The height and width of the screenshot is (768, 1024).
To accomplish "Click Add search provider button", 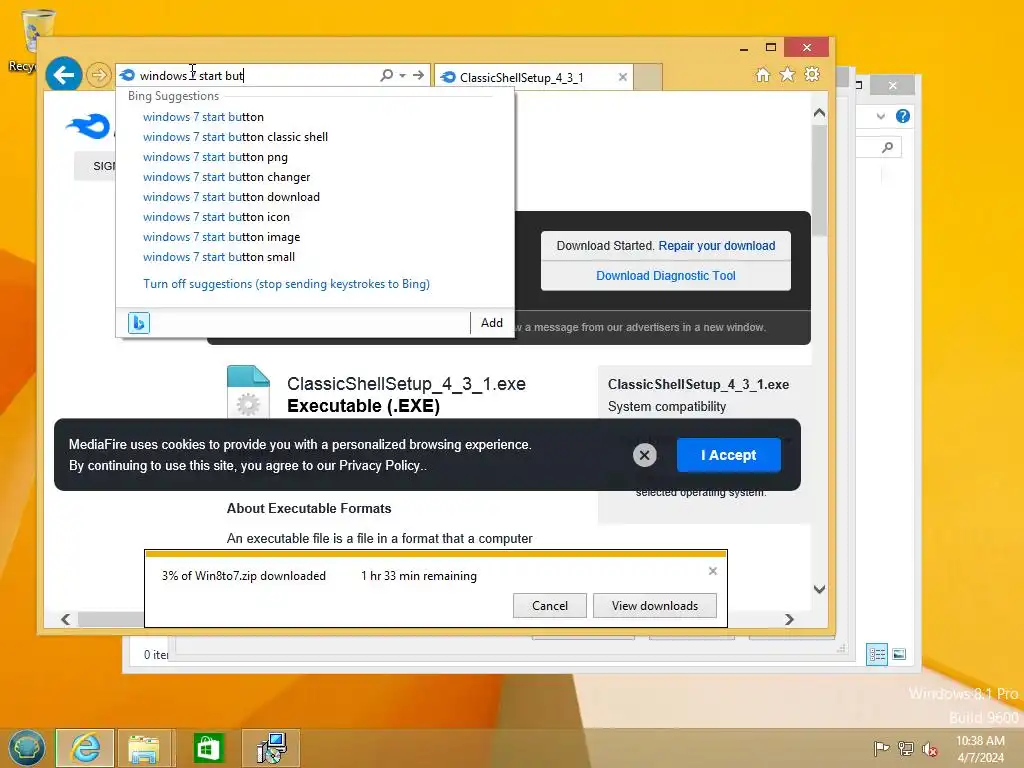I will (492, 323).
